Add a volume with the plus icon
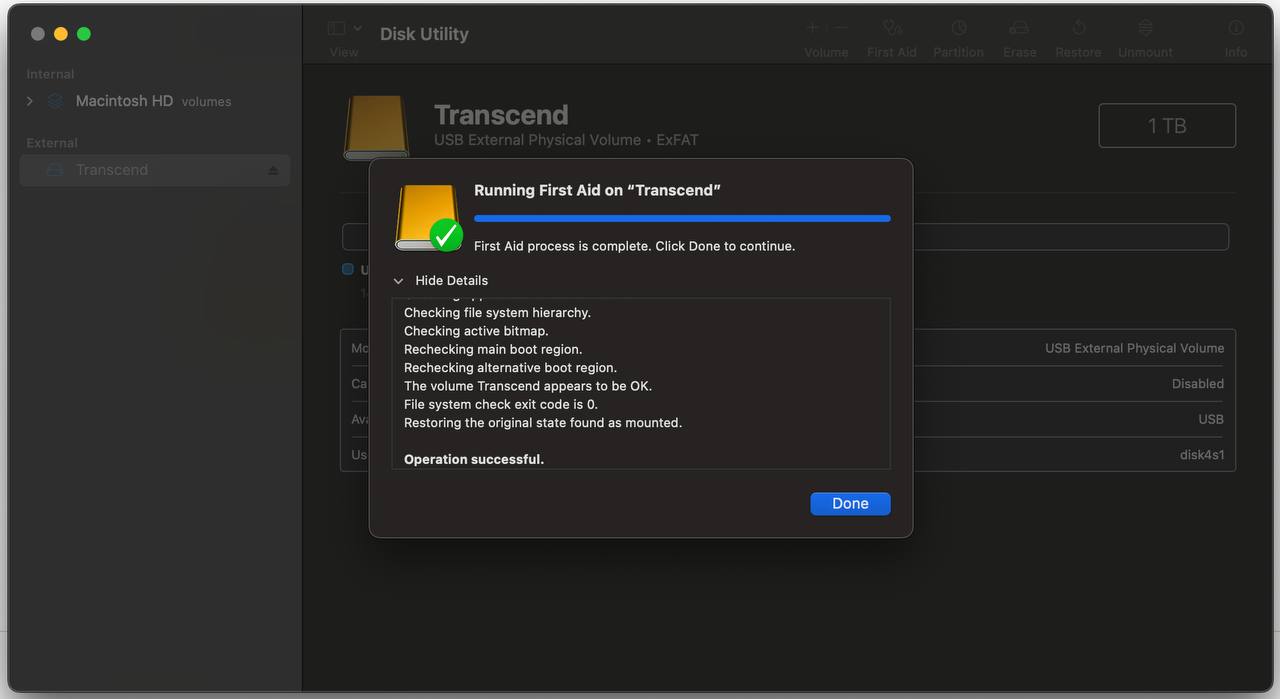The width and height of the screenshot is (1280, 699). (813, 29)
